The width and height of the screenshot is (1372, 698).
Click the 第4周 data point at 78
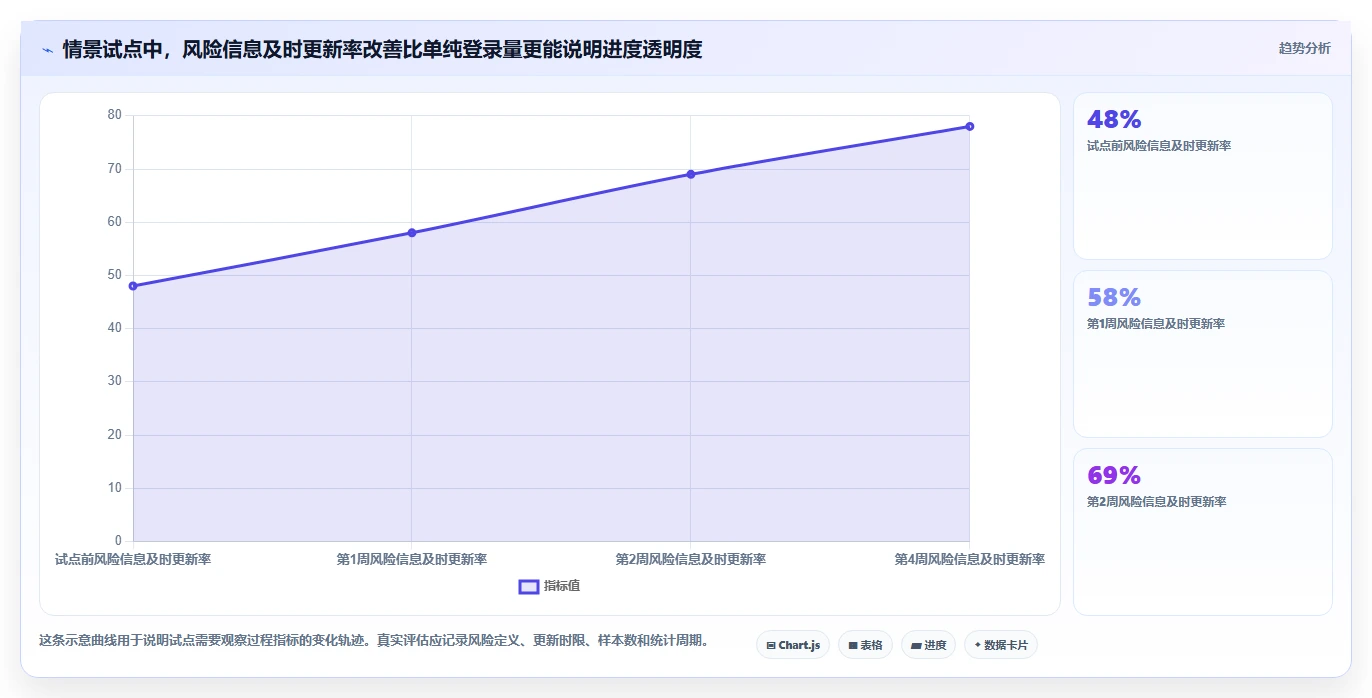[970, 126]
